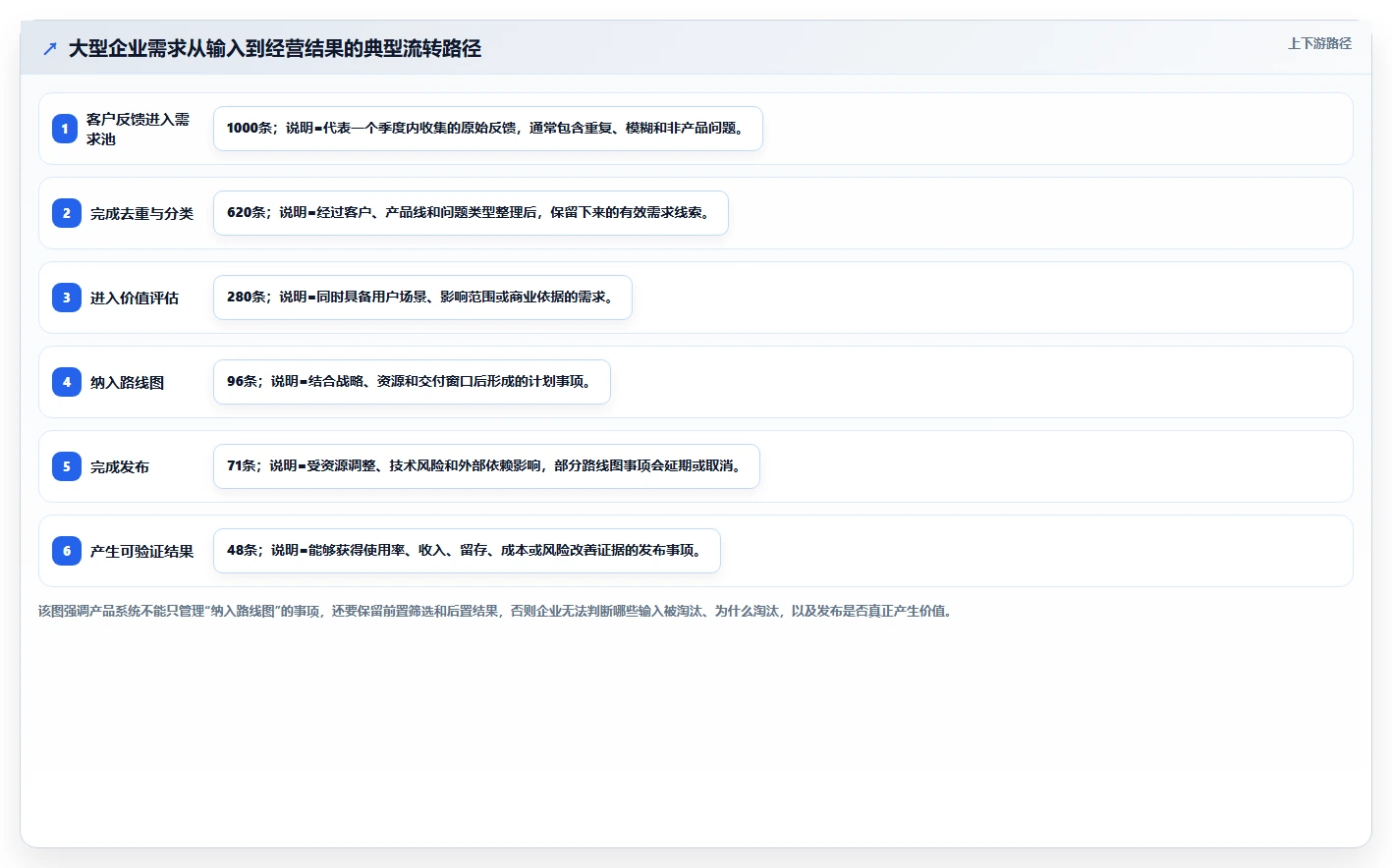
Task: Click the 280条 description box
Action: pyautogui.click(x=422, y=298)
